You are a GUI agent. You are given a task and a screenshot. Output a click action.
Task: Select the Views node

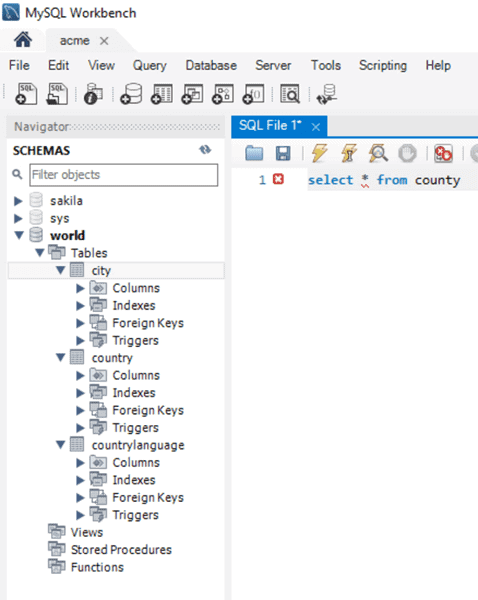tap(87, 532)
